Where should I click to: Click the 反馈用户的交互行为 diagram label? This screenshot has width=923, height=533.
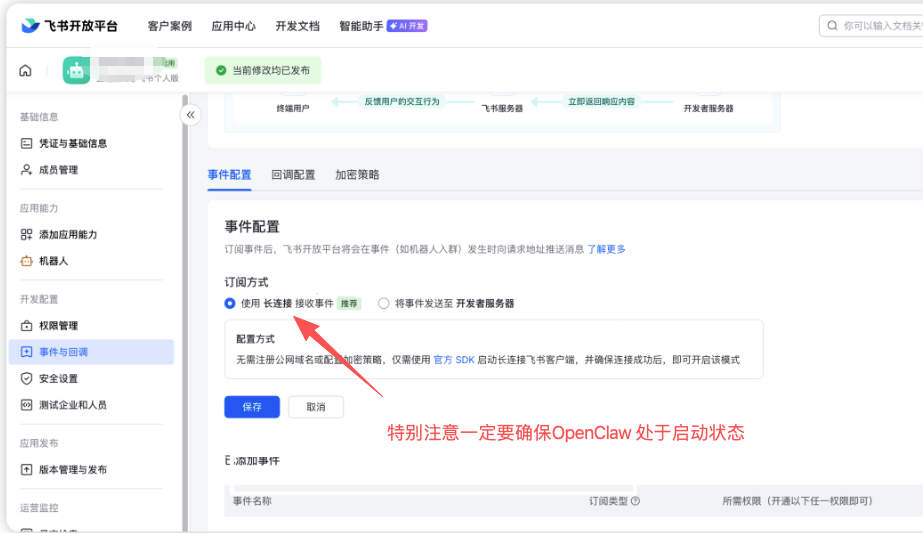click(x=402, y=101)
